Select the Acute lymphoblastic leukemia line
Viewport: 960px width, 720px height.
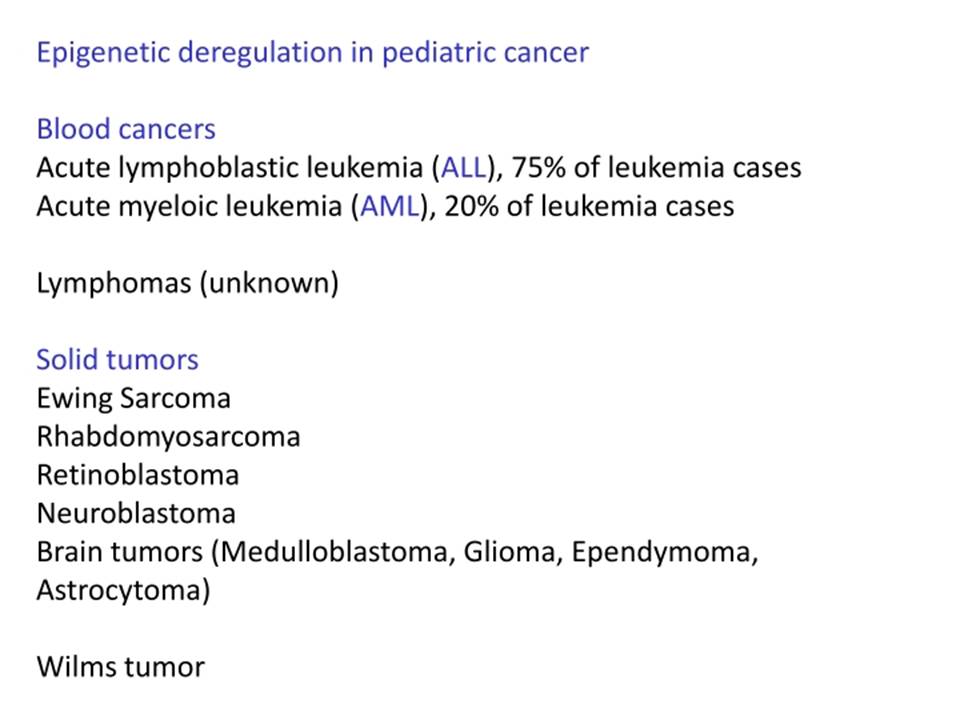pyautogui.click(x=419, y=168)
